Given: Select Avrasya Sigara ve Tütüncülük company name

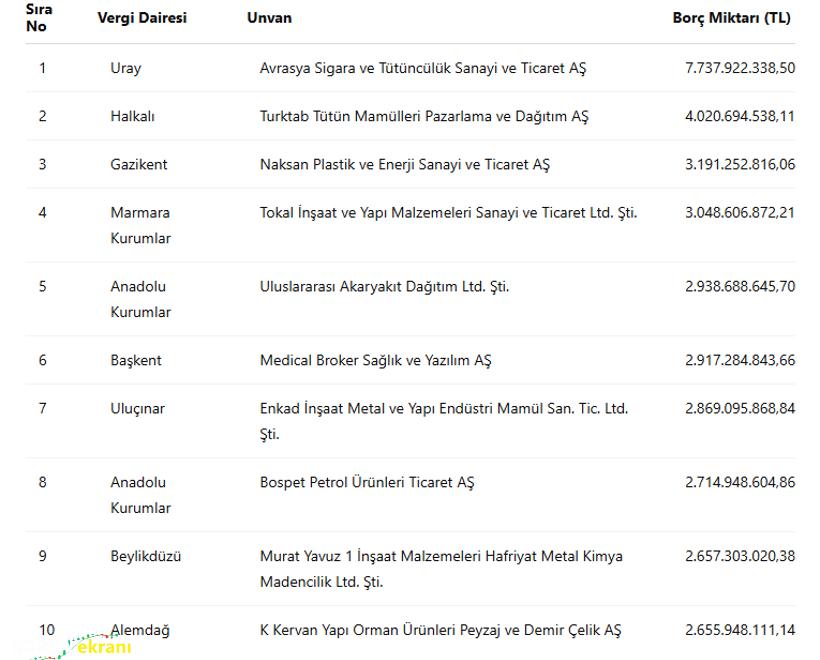Looking at the screenshot, I should tap(423, 68).
